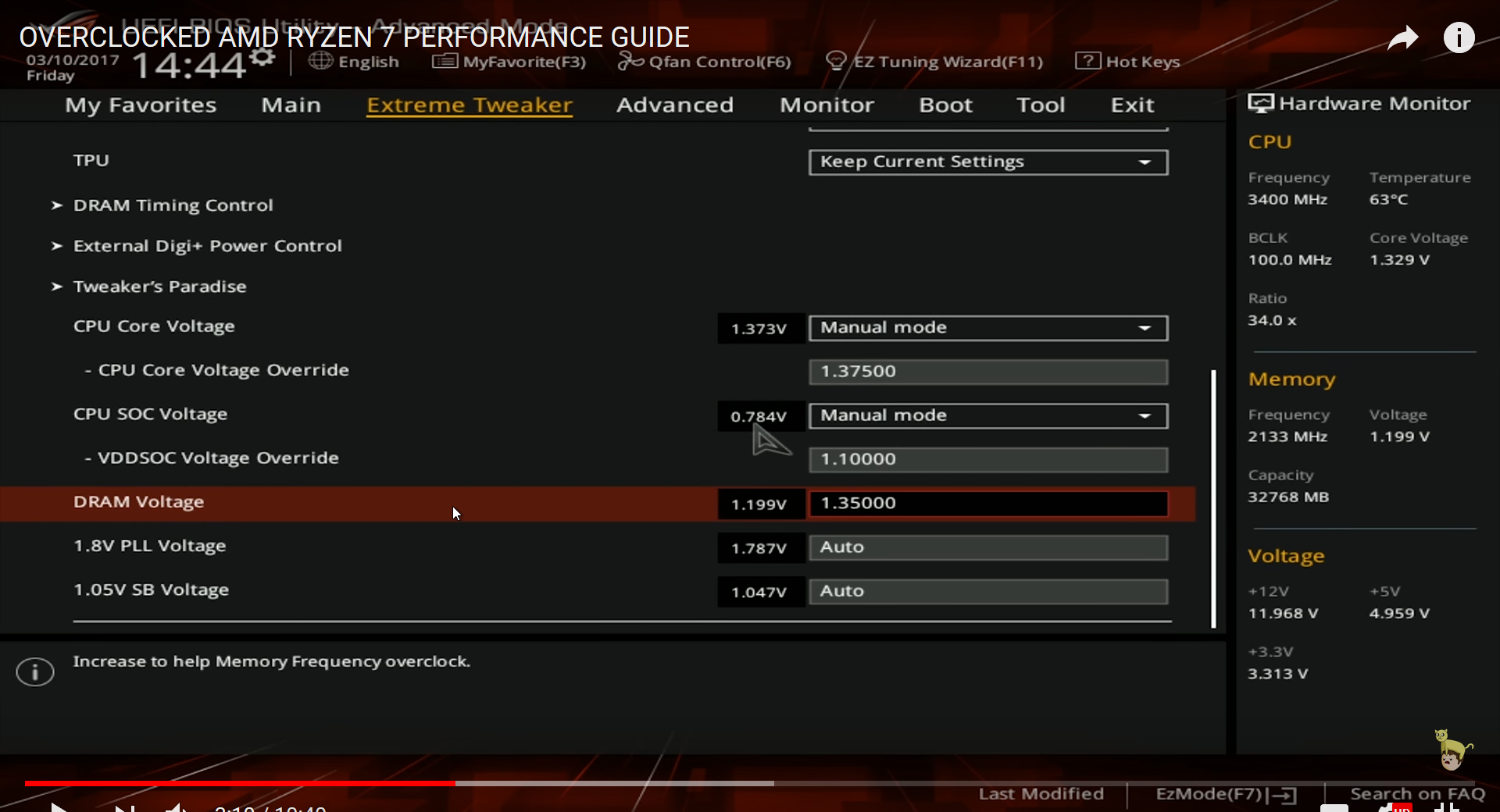Click the 1.787V PLL voltage readout
This screenshot has width=1500, height=812.
click(759, 549)
